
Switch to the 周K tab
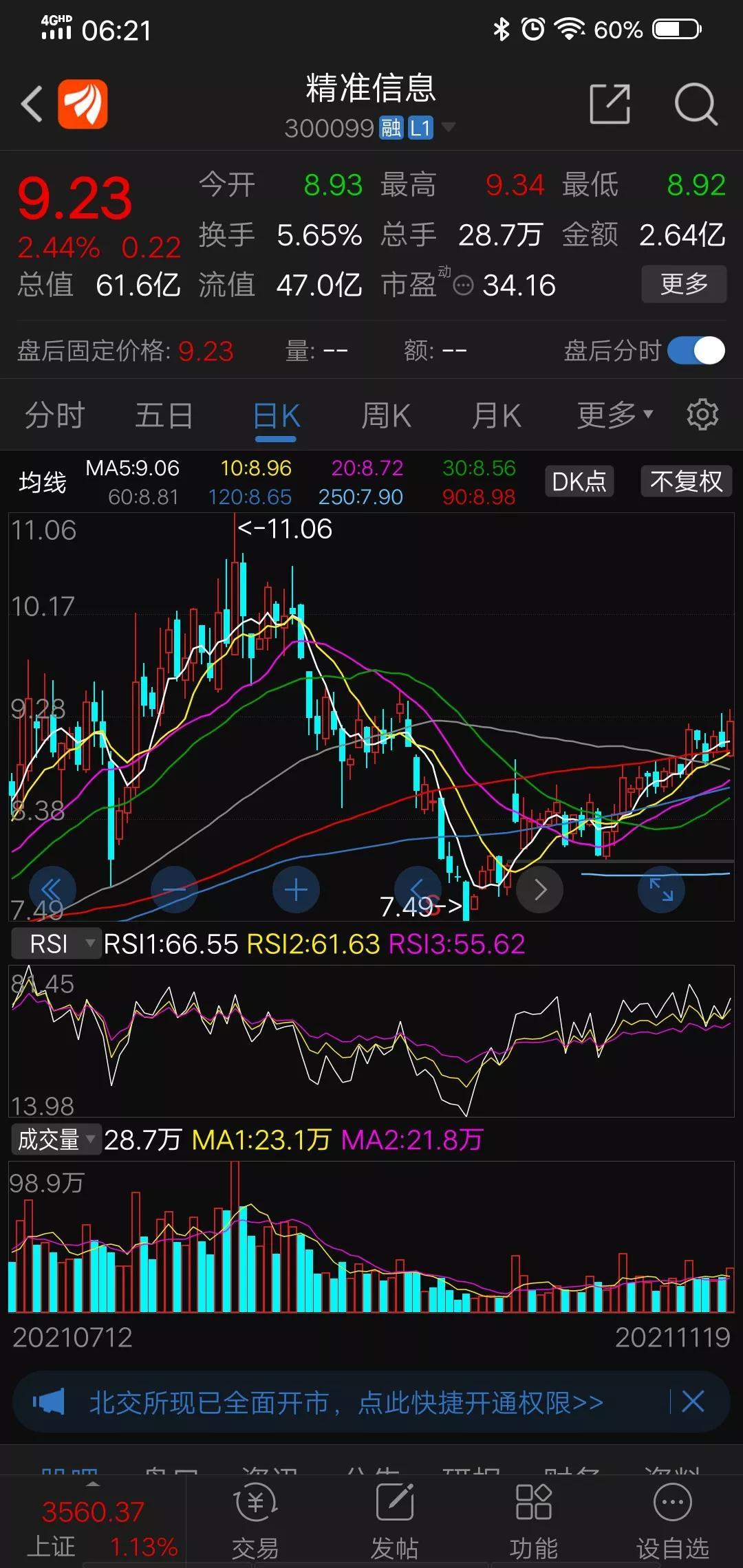click(x=386, y=415)
